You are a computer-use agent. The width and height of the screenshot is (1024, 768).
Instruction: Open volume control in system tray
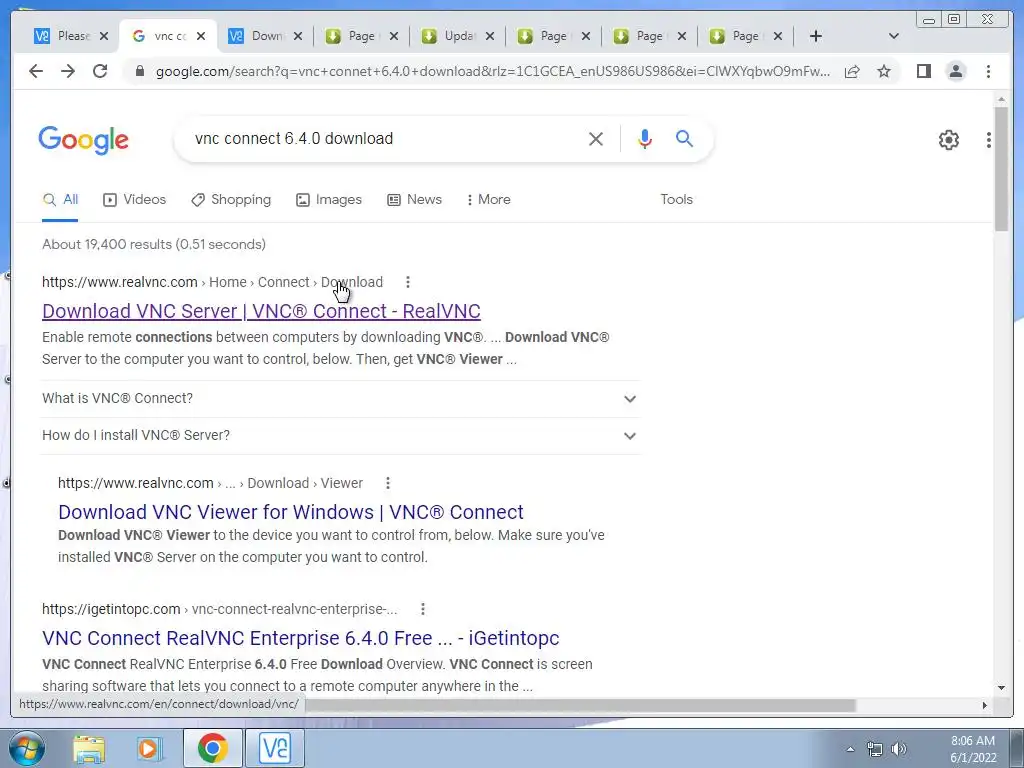(899, 749)
